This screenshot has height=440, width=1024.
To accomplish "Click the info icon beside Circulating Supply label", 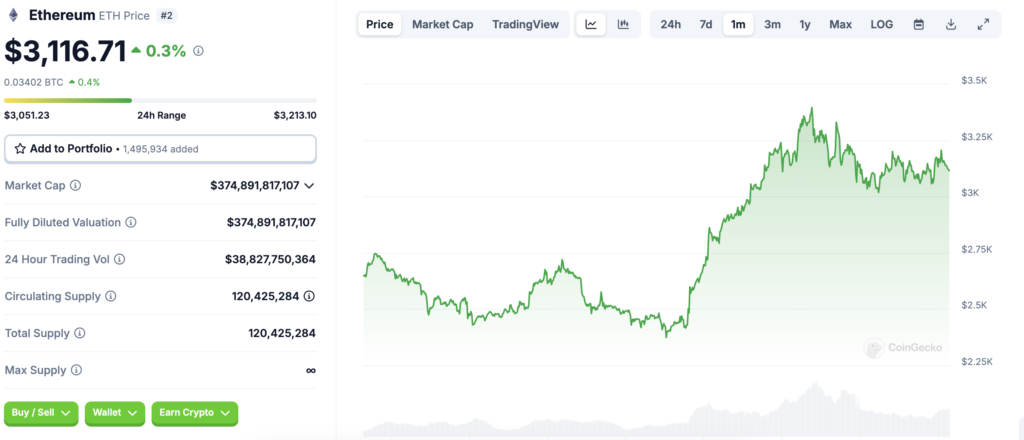I will (110, 296).
